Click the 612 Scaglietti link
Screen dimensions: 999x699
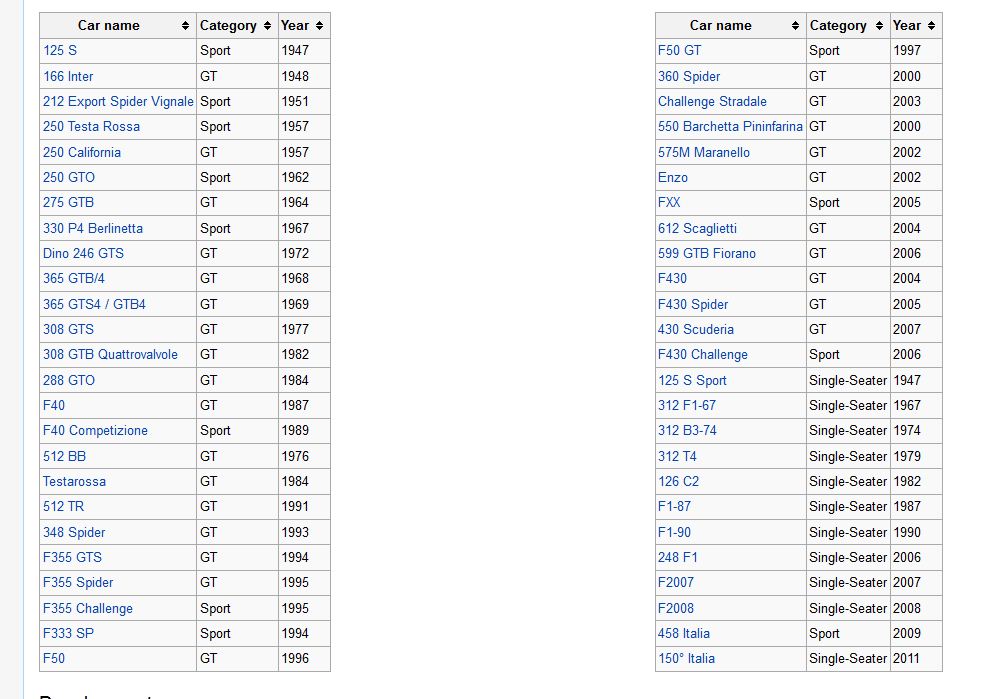[x=698, y=229]
